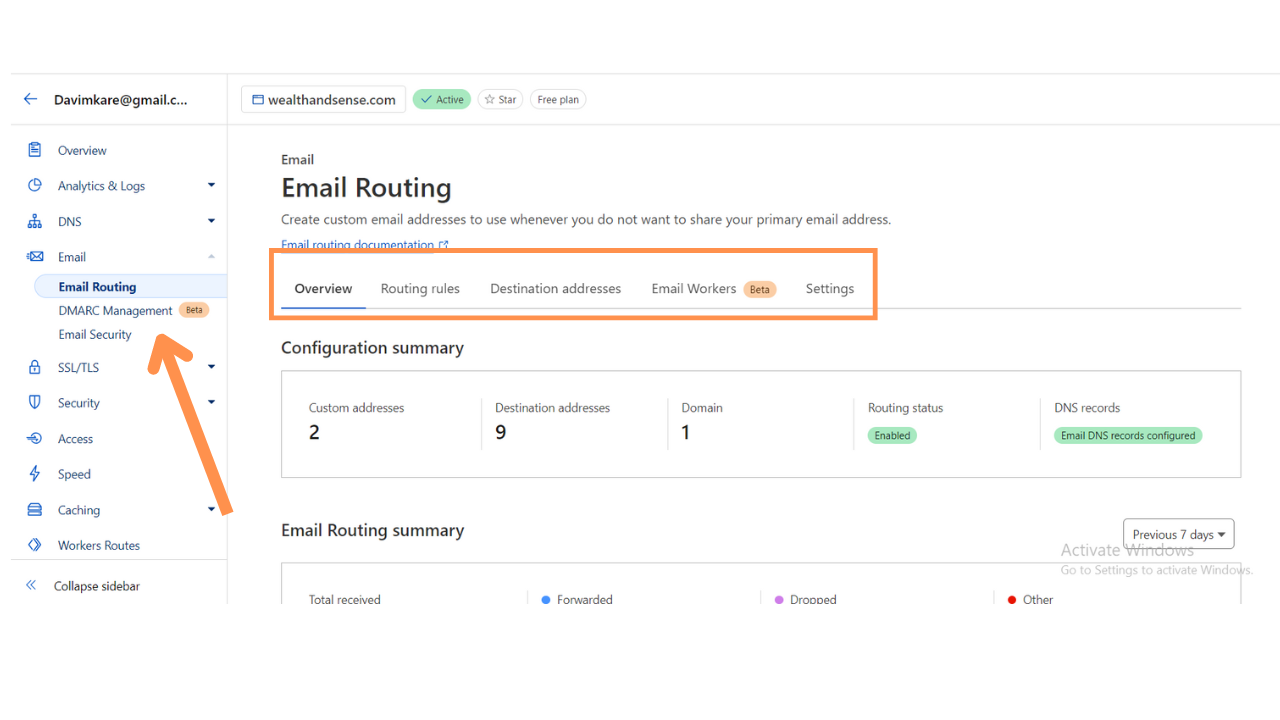Open SSL/TLS via the padlock icon

[x=34, y=367]
